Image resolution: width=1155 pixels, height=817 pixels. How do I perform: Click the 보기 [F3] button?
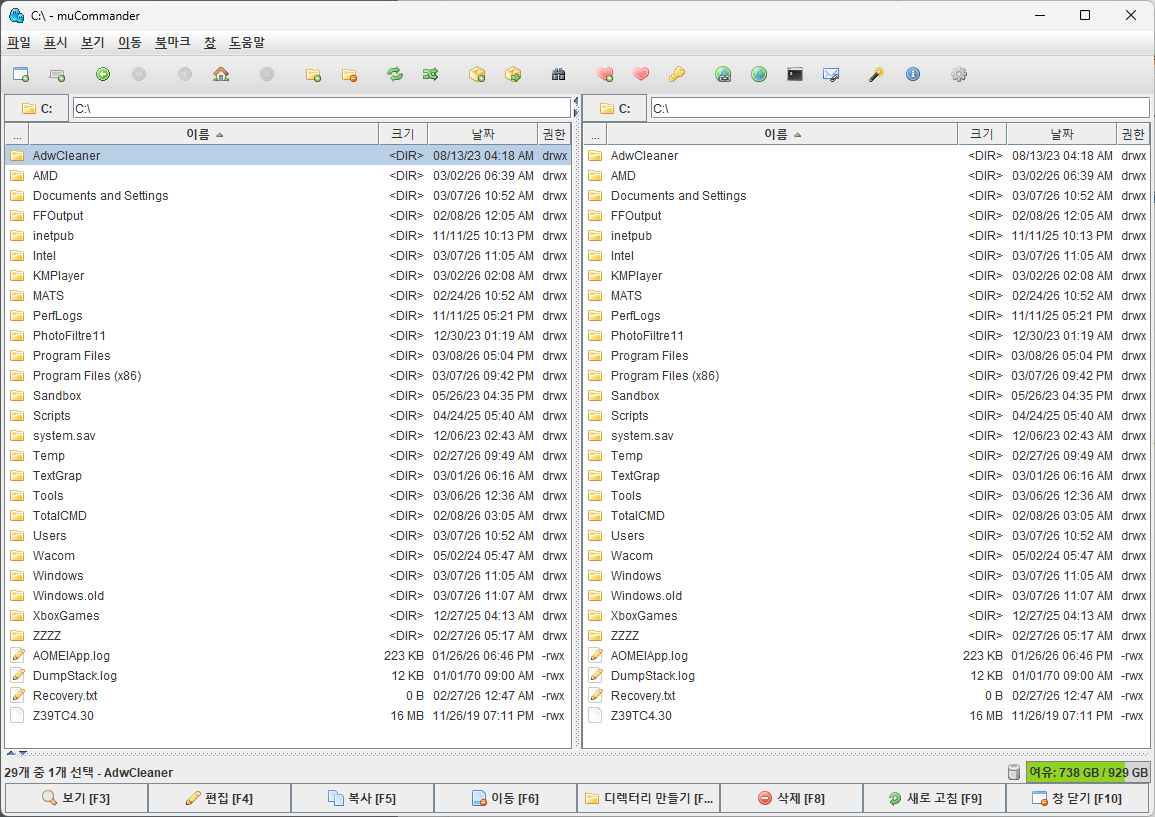coord(77,798)
